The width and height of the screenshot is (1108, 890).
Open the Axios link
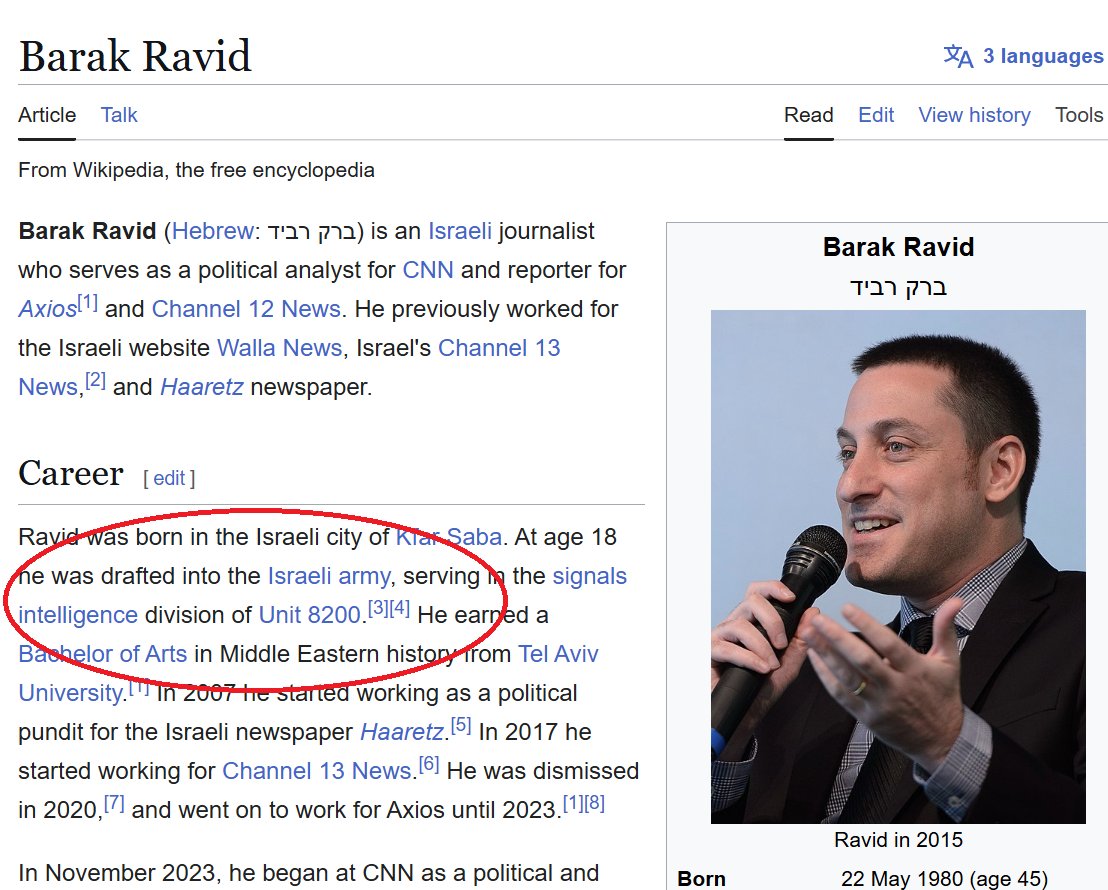click(47, 309)
